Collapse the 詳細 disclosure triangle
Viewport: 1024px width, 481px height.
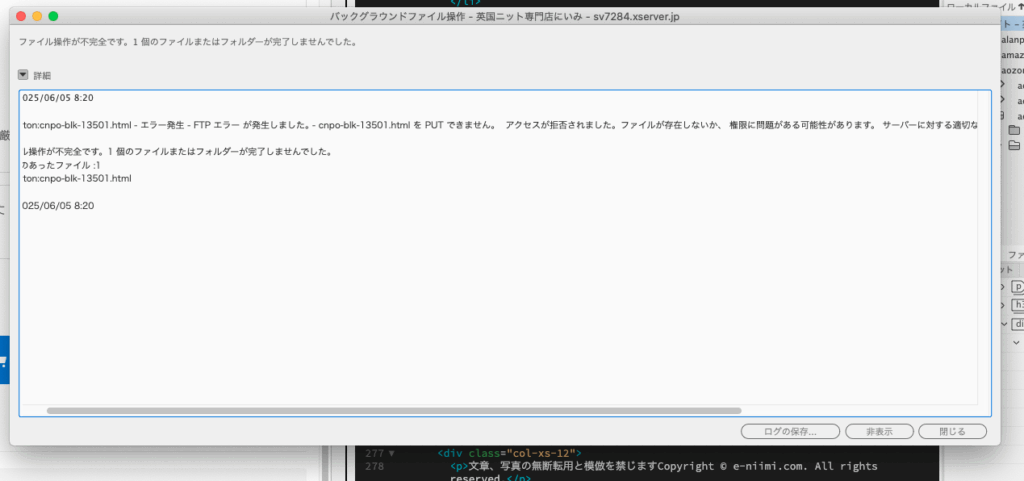point(24,75)
